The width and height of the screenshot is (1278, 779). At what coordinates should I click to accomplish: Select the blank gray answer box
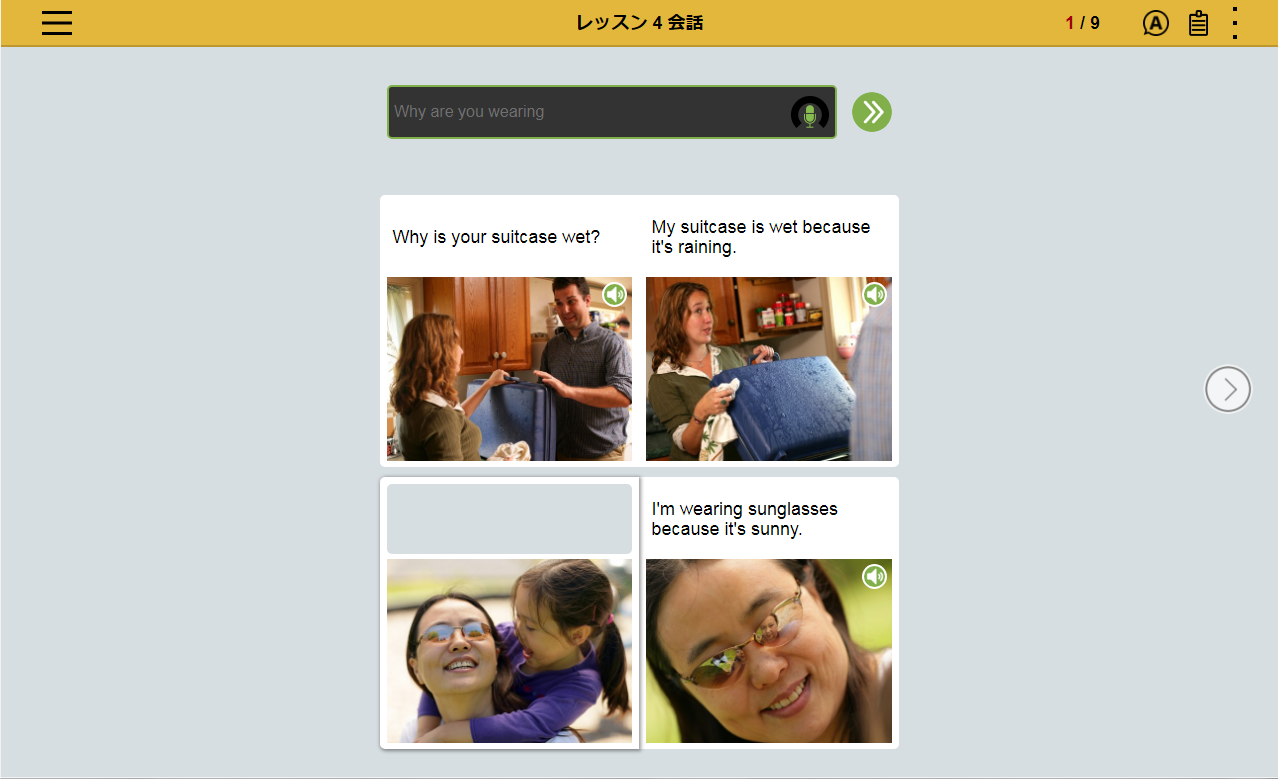(509, 519)
